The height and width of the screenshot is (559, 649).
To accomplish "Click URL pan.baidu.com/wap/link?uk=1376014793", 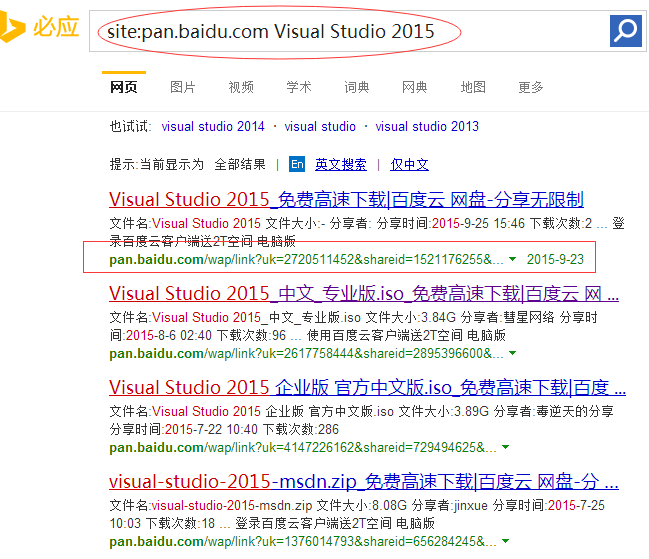I will click(x=303, y=541).
